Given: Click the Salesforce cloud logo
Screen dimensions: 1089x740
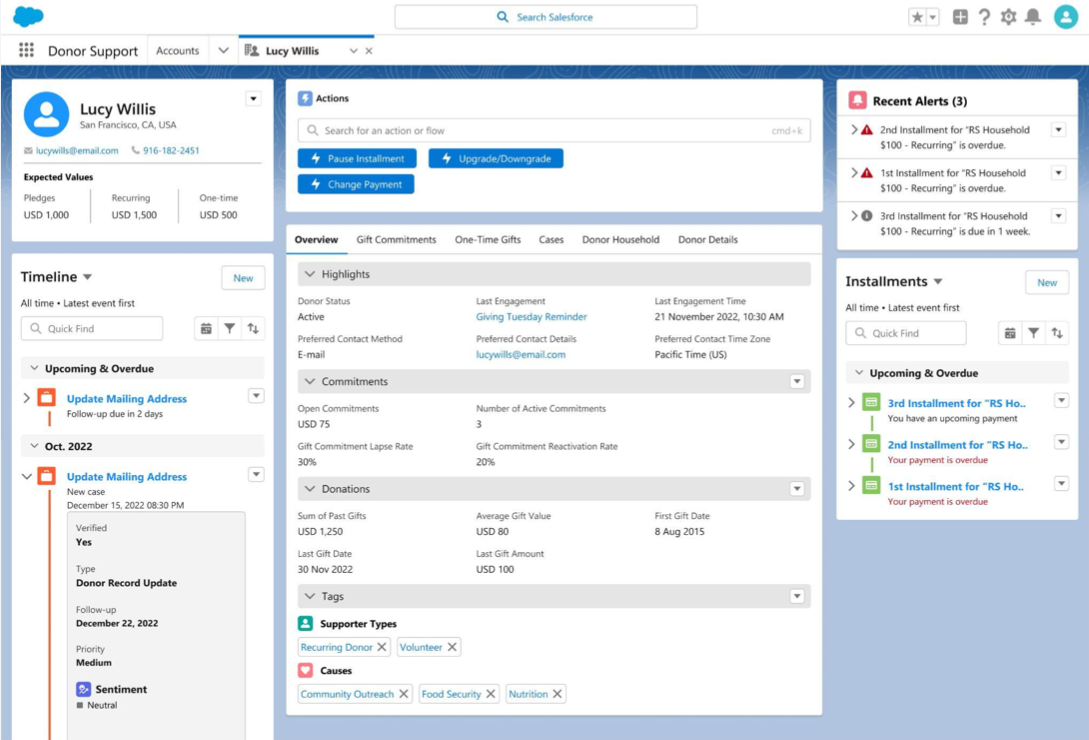Looking at the screenshot, I should [28, 16].
